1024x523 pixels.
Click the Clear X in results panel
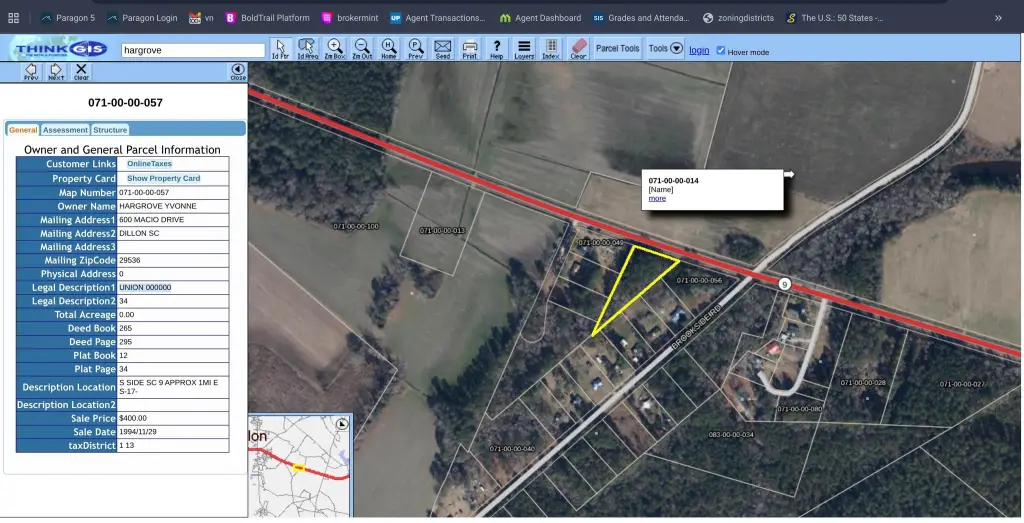click(x=81, y=72)
